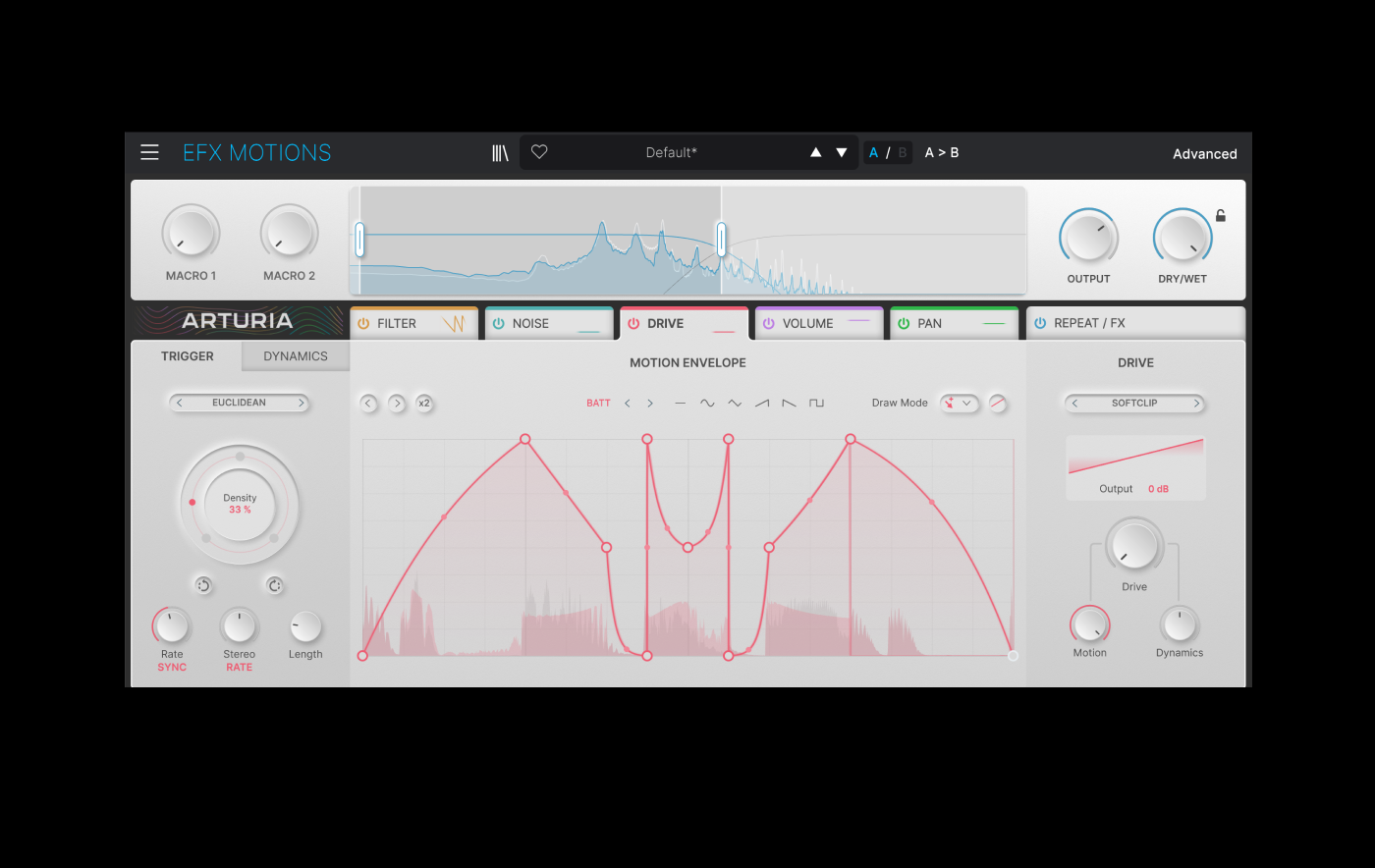1375x868 pixels.
Task: Click the large Drive knob
Action: tap(1134, 546)
